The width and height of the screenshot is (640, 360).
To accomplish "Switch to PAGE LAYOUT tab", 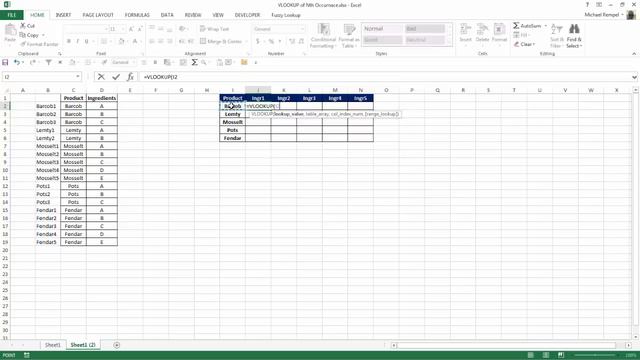I will coord(98,15).
